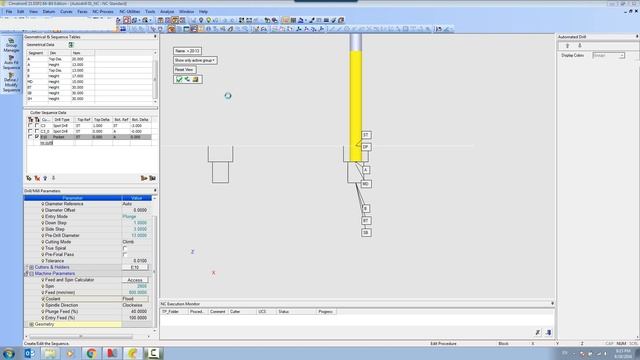Click the Name field in the viewport
The image size is (640, 360).
pos(187,51)
